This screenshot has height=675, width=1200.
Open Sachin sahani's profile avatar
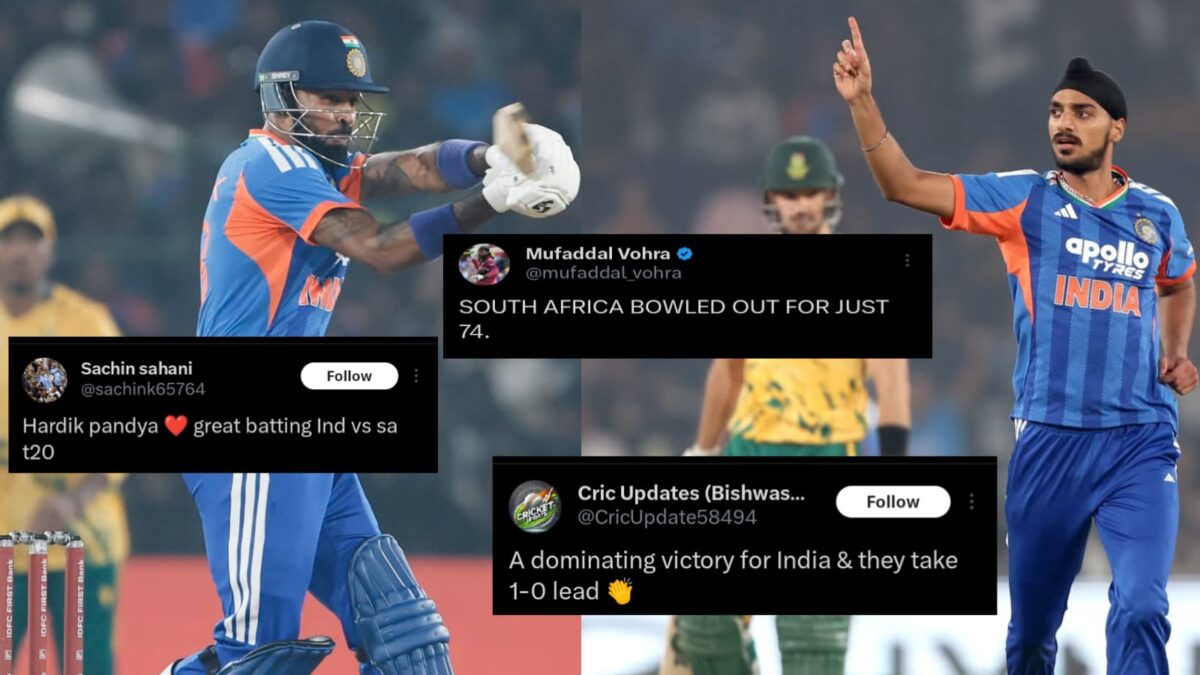(x=44, y=379)
